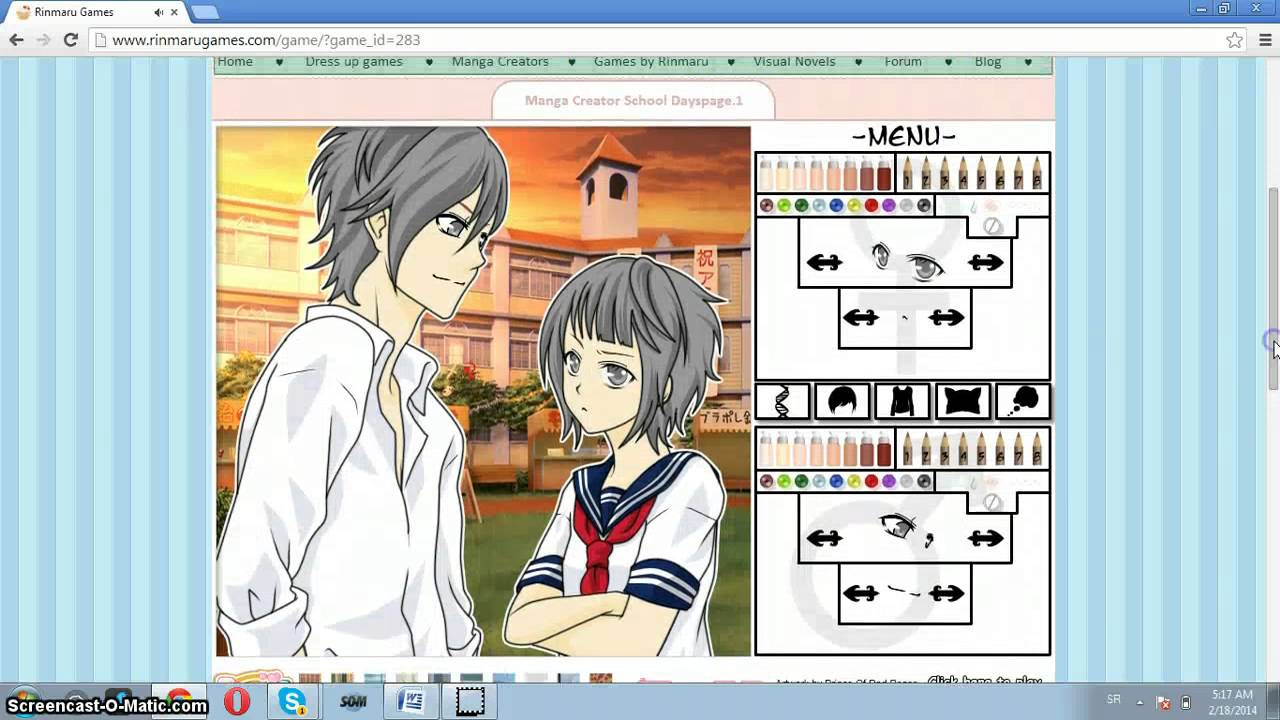Show previous eyes style in the female panel
Image resolution: width=1280 pixels, height=720 pixels.
(x=824, y=263)
